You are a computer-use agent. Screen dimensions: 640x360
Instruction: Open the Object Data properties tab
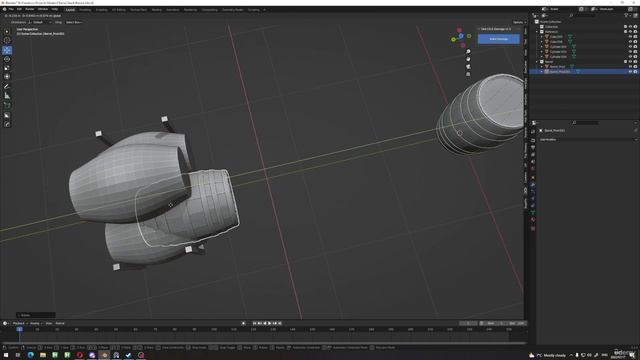click(533, 213)
